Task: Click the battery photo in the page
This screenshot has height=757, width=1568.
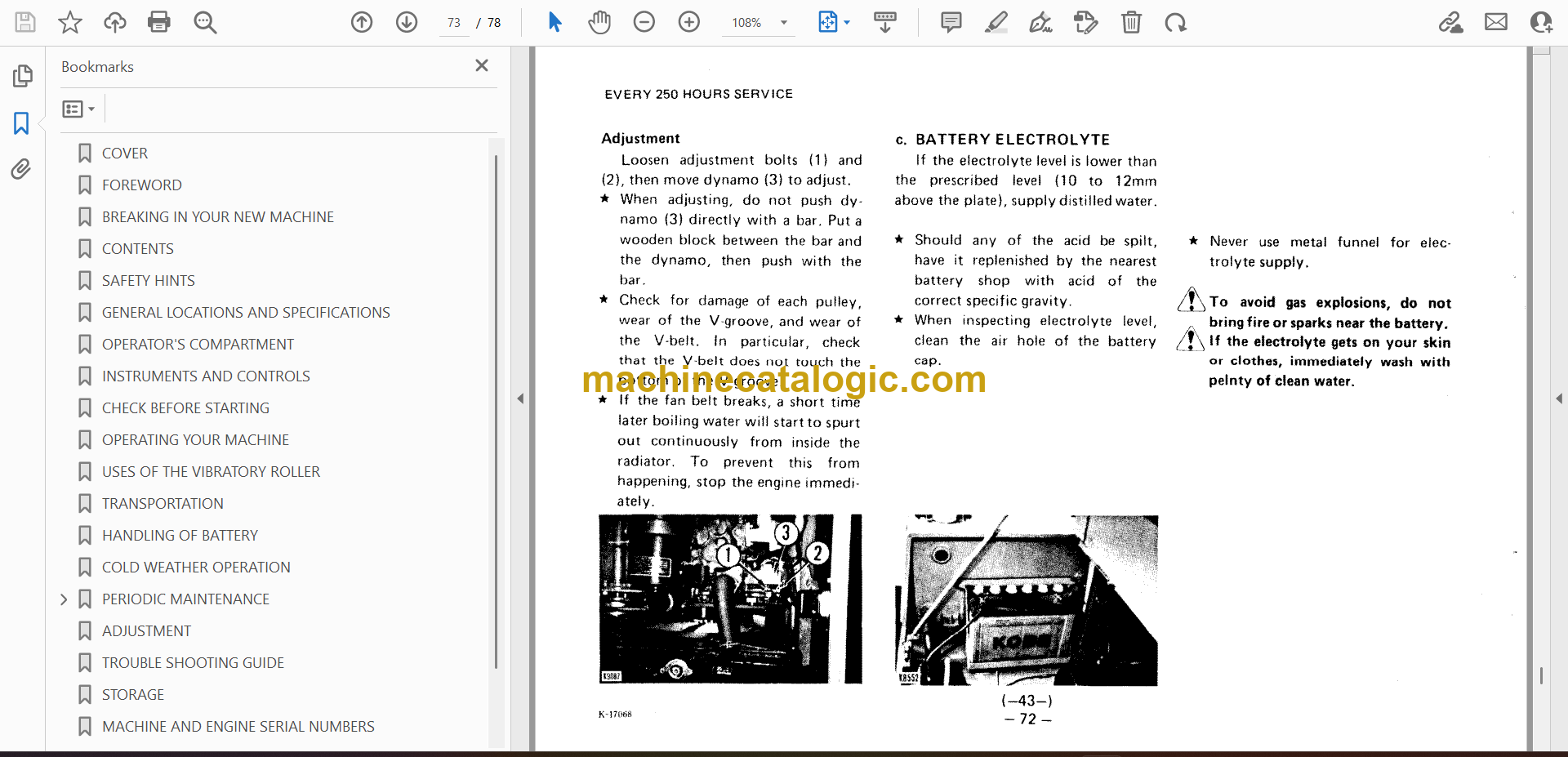Action: (x=1027, y=600)
